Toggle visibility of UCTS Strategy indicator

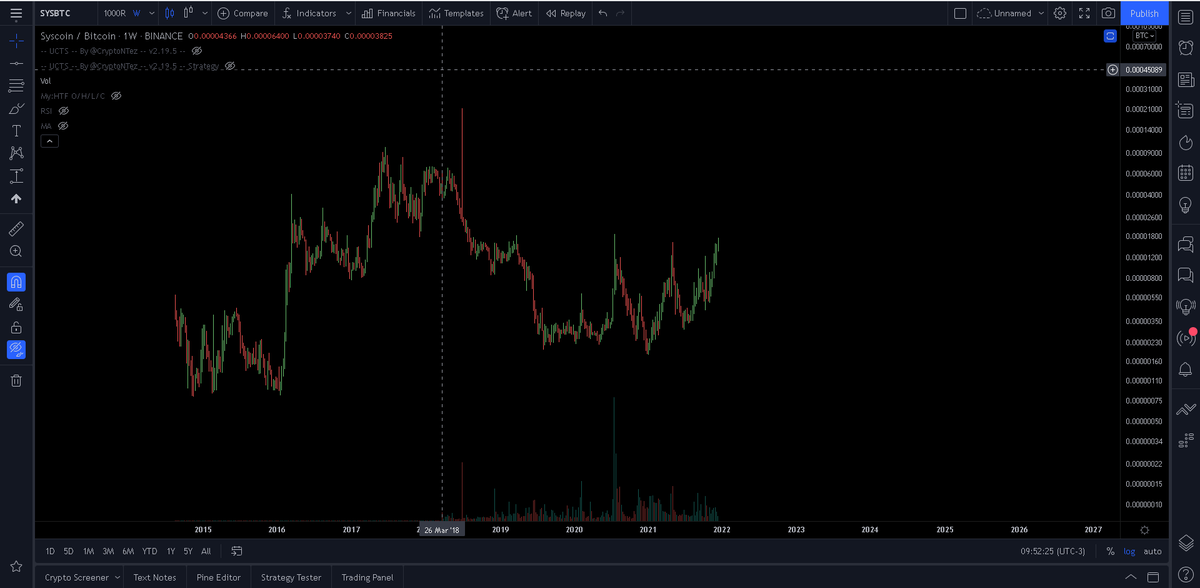tap(230, 65)
